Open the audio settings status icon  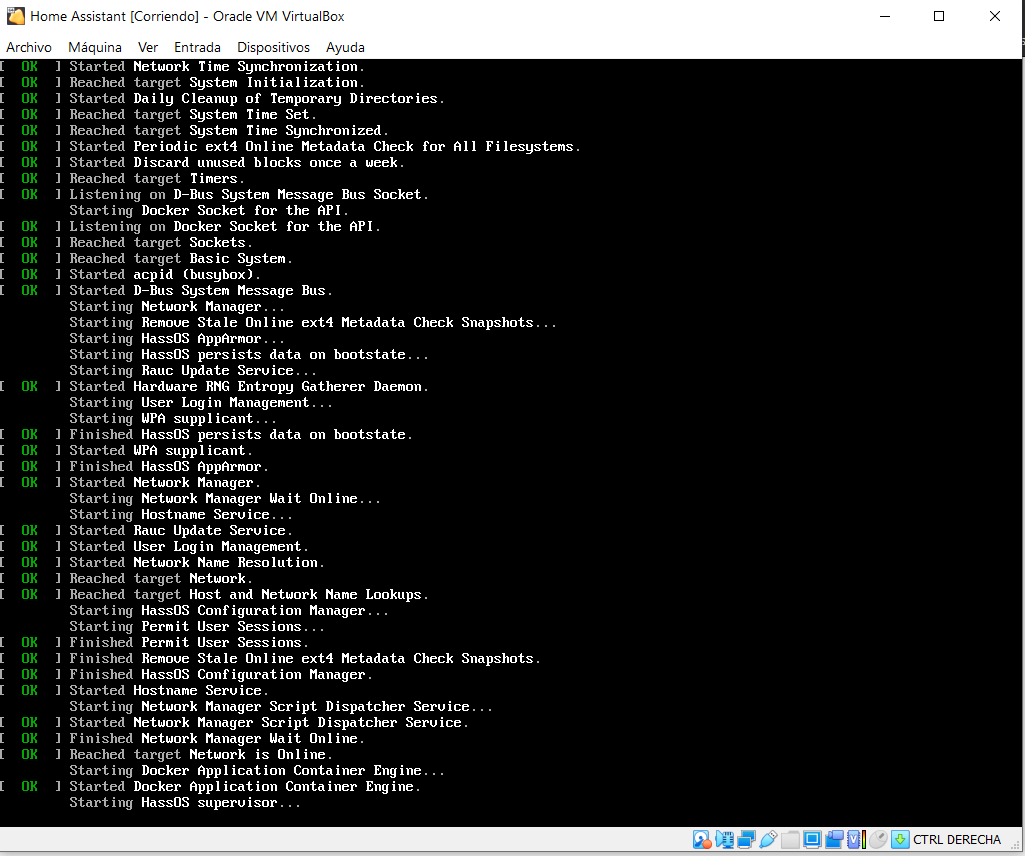coord(724,840)
